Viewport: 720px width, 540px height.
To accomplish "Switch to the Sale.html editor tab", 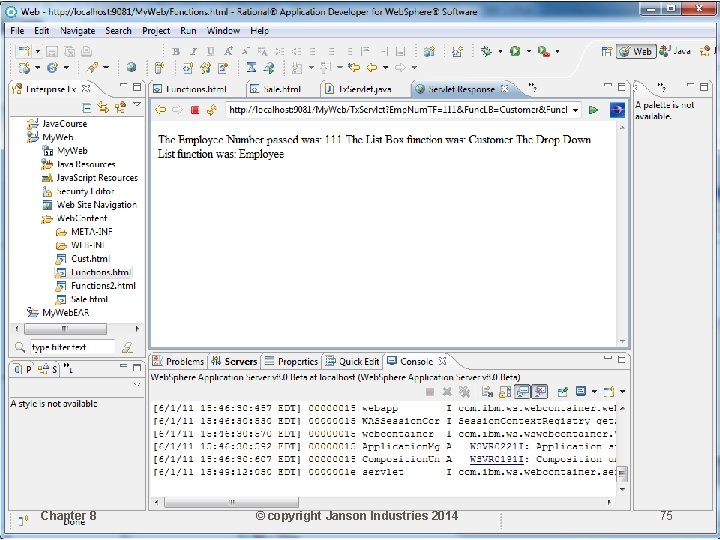I will (x=276, y=89).
